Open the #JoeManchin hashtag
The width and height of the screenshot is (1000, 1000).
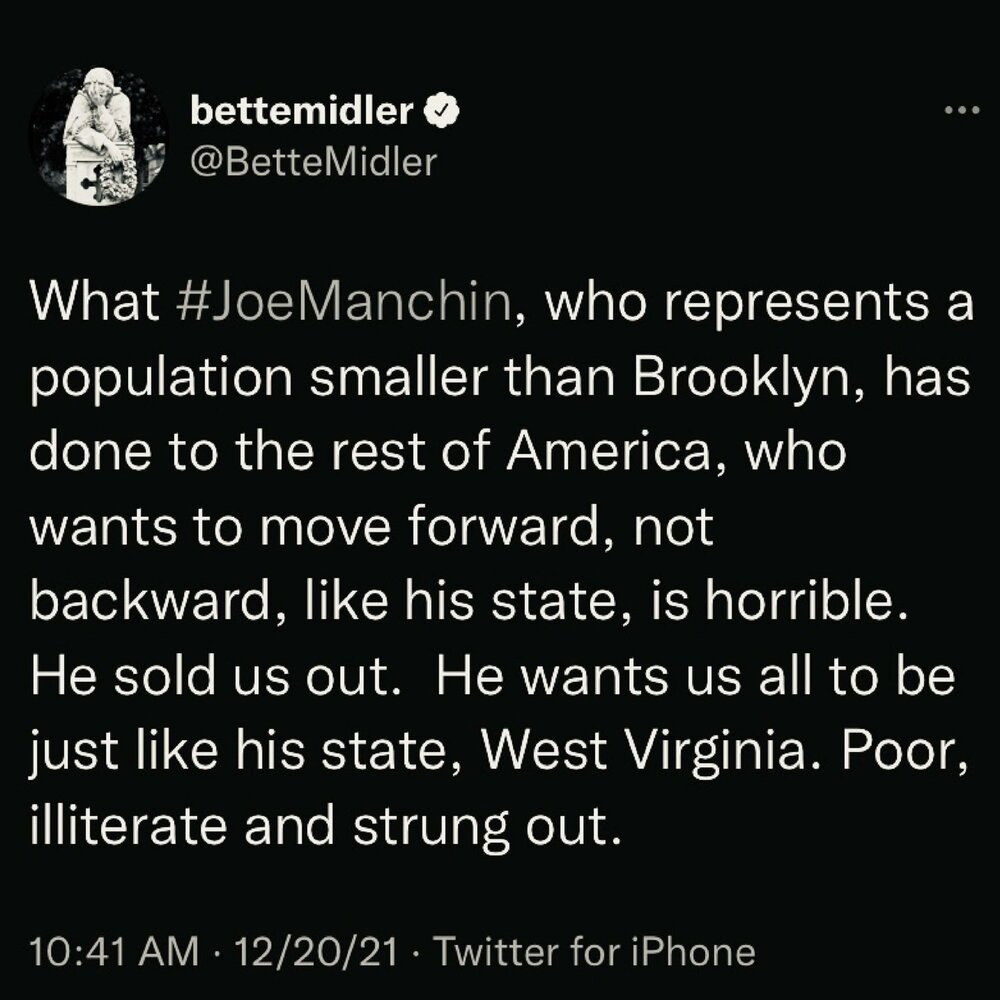pyautogui.click(x=340, y=304)
